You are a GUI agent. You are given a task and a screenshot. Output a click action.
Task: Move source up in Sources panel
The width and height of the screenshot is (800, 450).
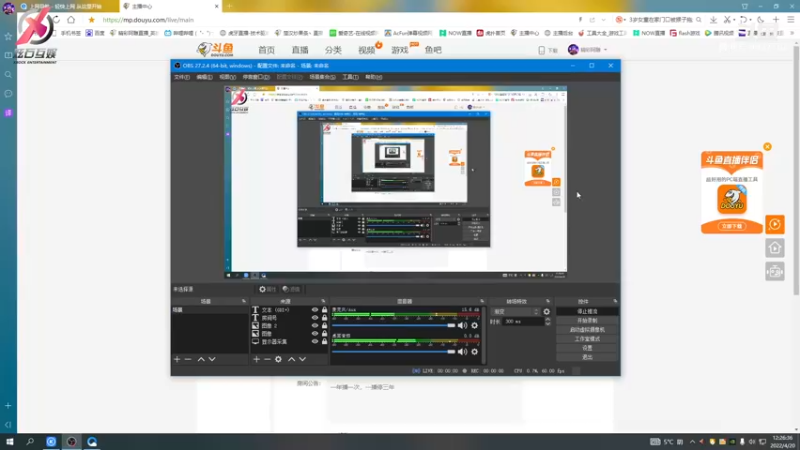(291, 359)
